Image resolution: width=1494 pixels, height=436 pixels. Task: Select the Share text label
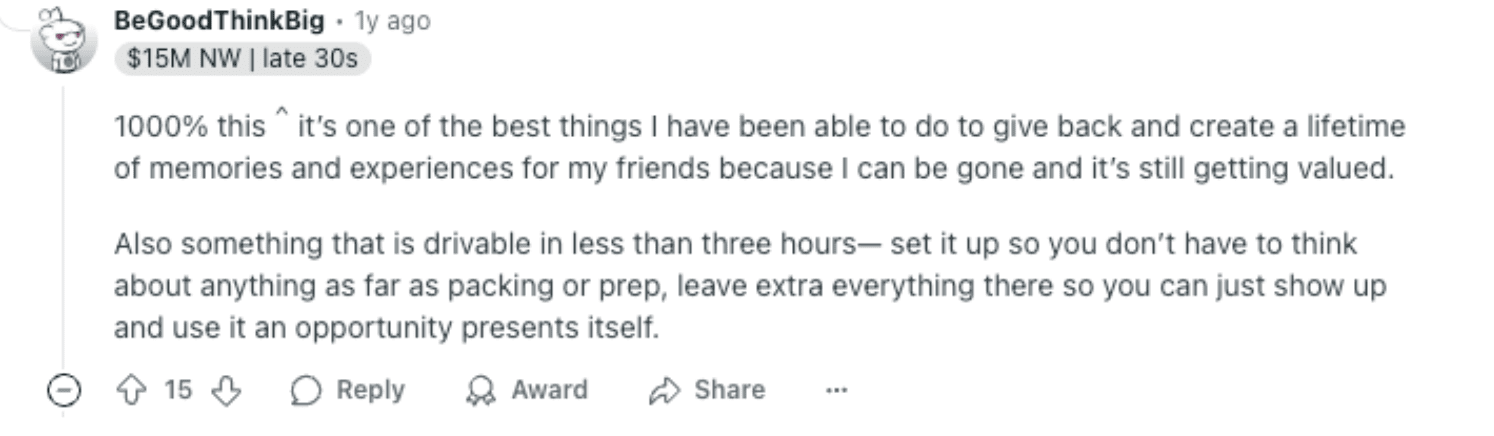pyautogui.click(x=730, y=390)
